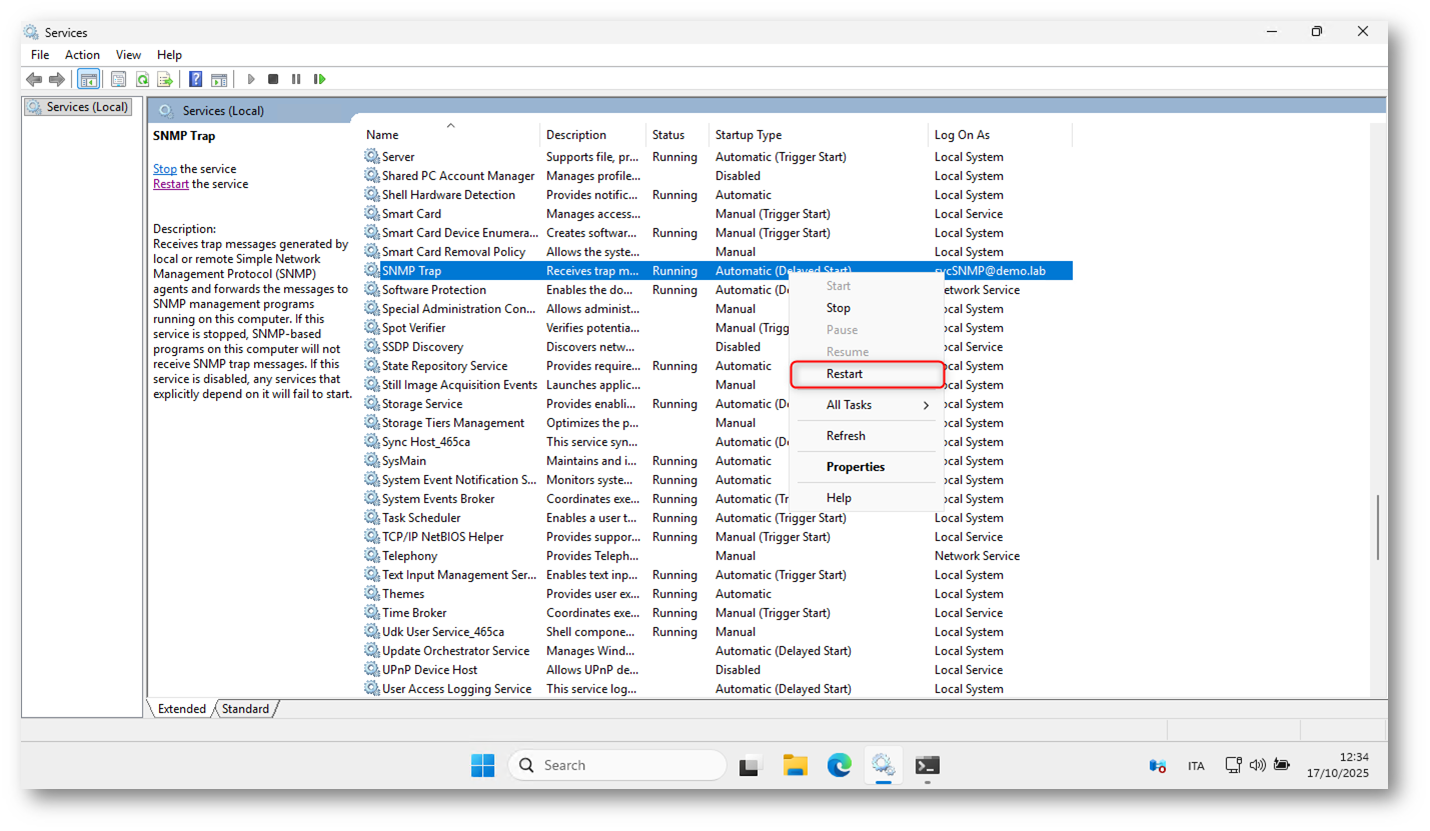This screenshot has width=1430, height=831.
Task: Click the Export List toolbar icon
Action: point(165,79)
